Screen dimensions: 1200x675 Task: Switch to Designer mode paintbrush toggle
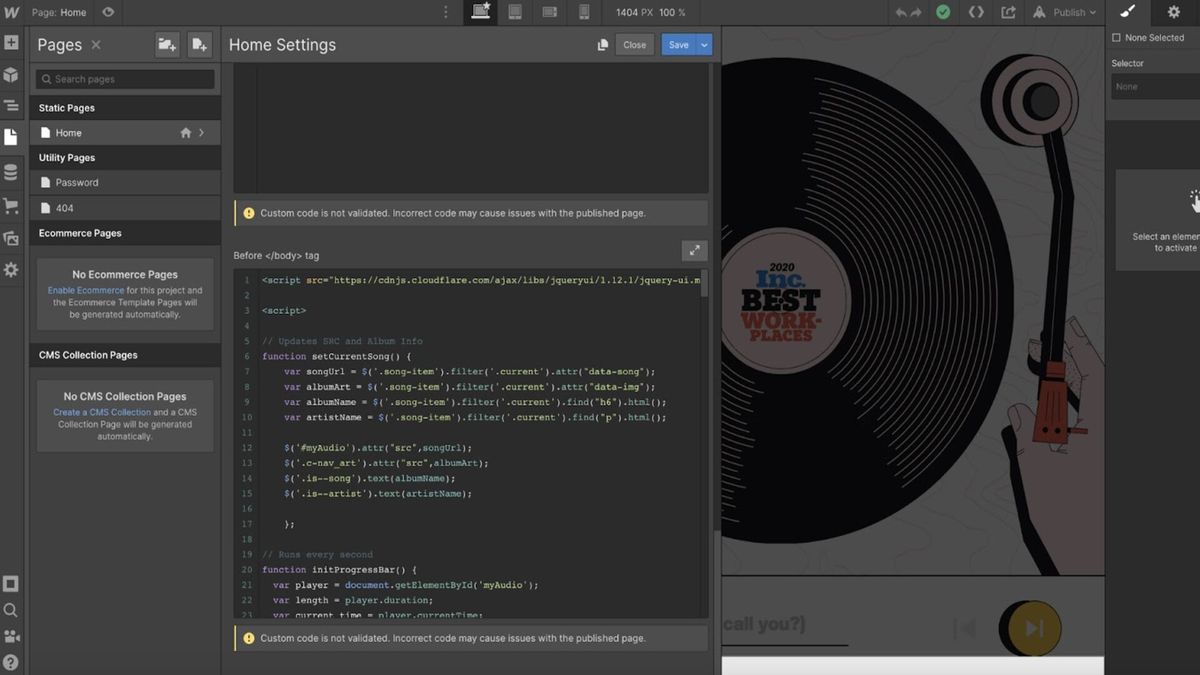1128,13
